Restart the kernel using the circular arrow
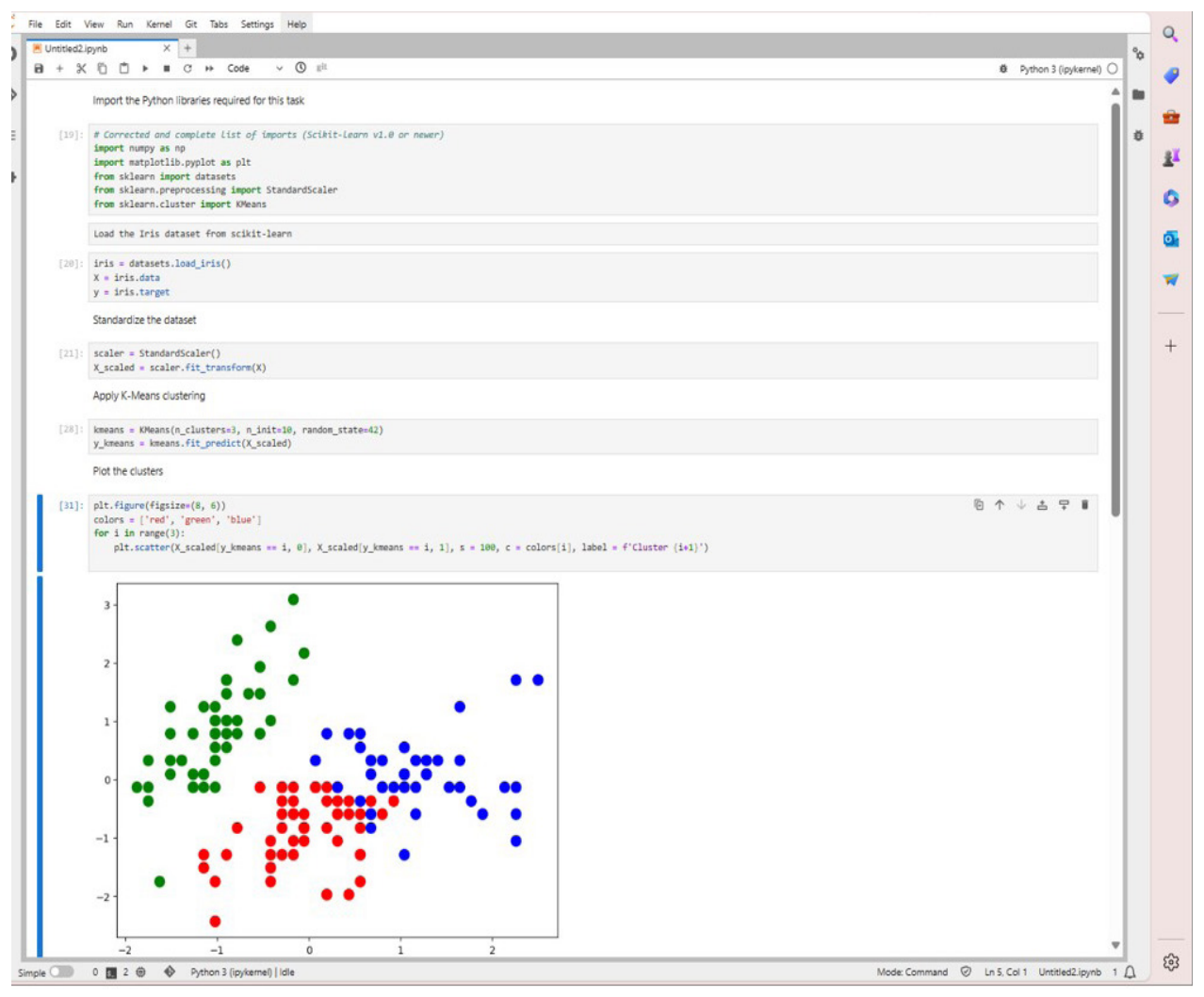The image size is (1204, 997). pos(187,69)
